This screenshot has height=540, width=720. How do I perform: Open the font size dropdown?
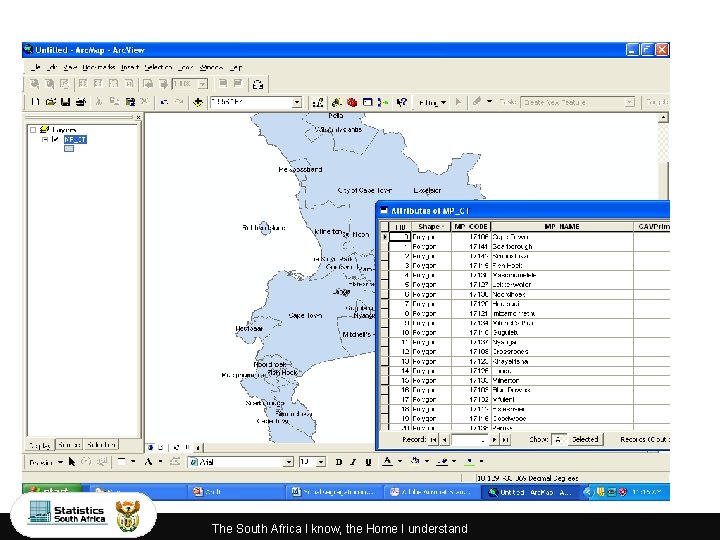coord(321,462)
